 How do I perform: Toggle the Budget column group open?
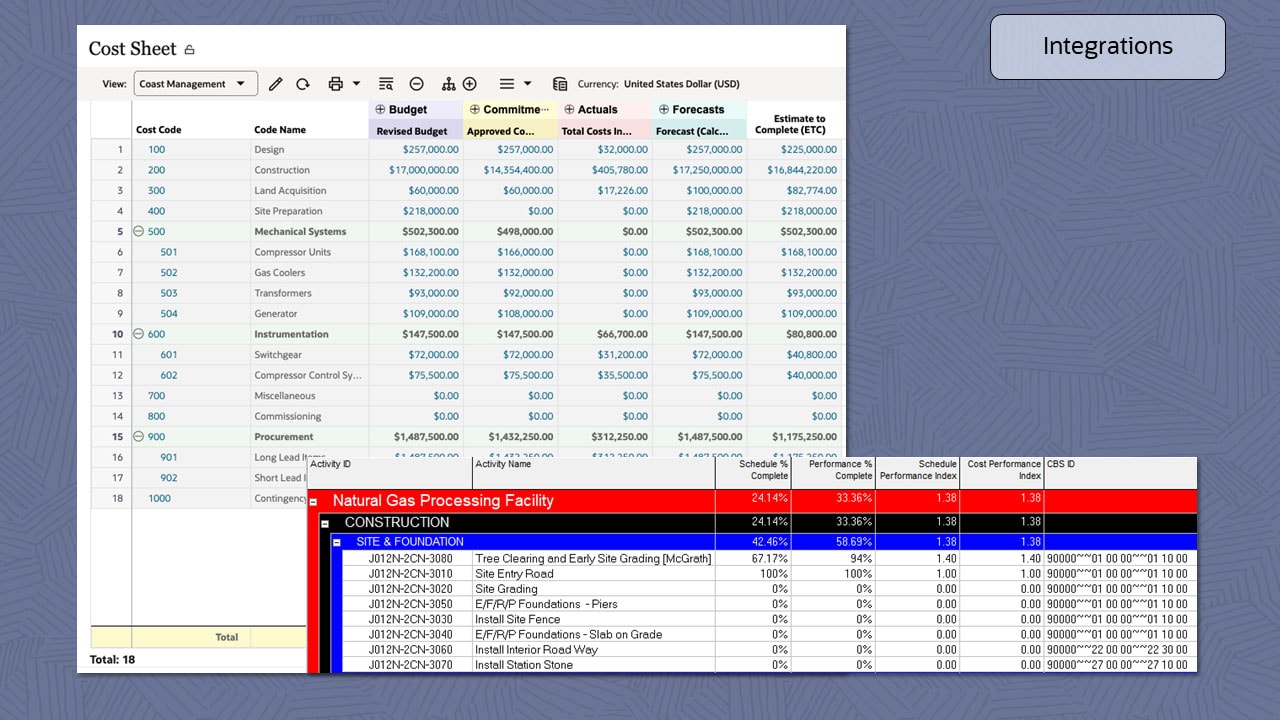point(379,109)
